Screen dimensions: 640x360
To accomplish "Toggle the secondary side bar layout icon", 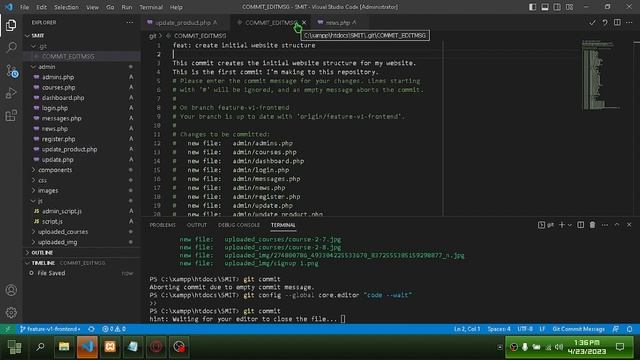I will tap(557, 7).
